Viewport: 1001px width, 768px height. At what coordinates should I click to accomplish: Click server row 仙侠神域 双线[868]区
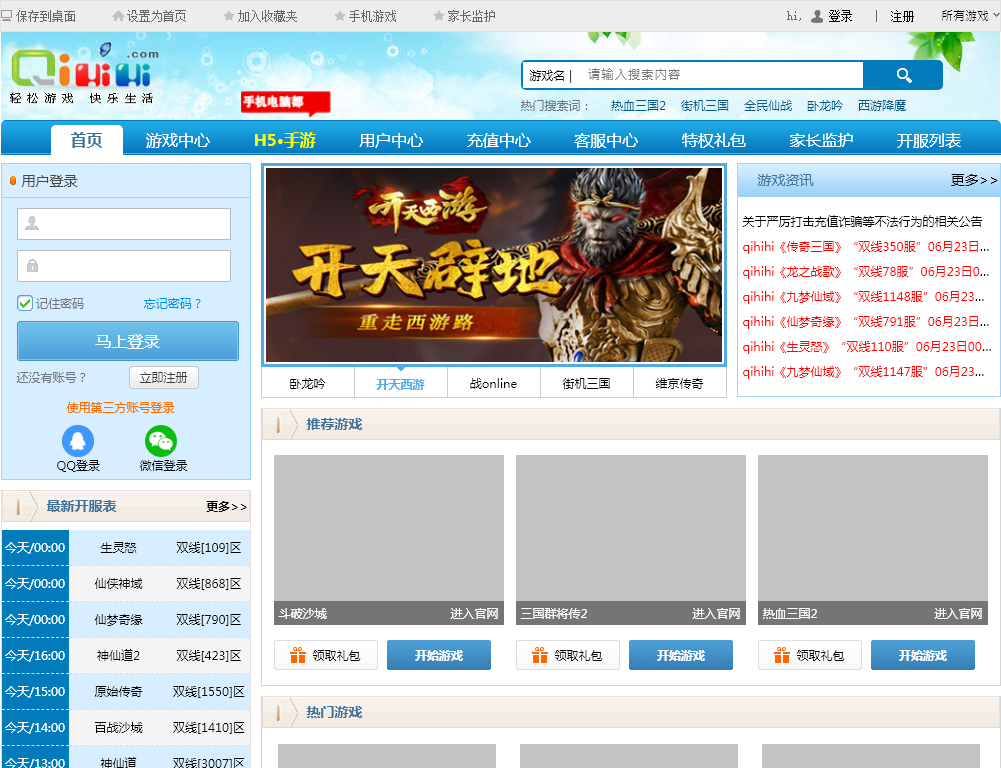pyautogui.click(x=126, y=584)
